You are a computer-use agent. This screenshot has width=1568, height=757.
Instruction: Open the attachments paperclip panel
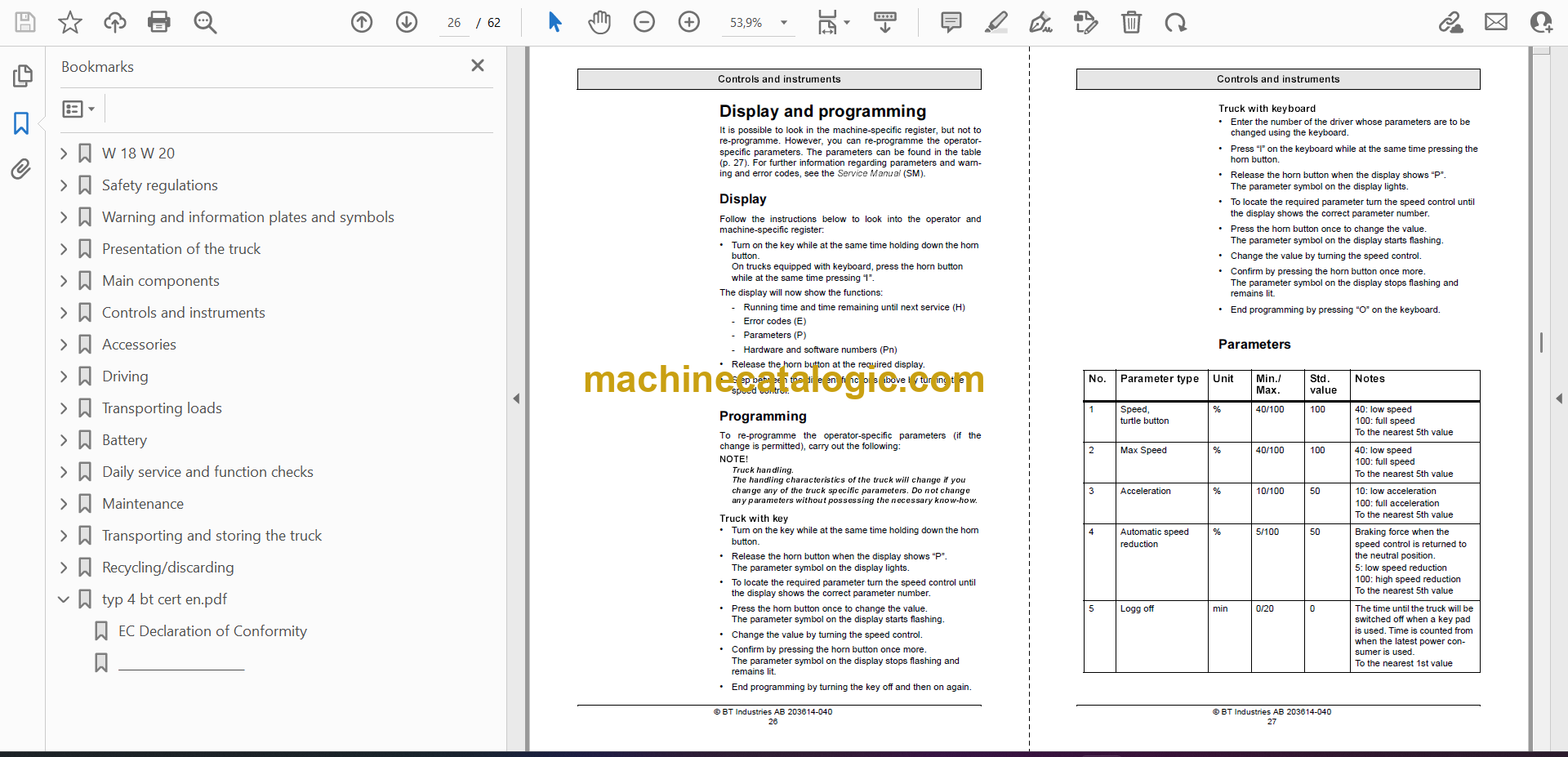pos(21,169)
